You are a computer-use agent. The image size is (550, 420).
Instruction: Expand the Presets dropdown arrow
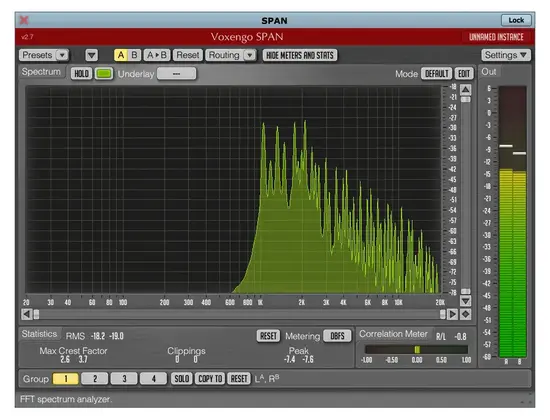click(62, 55)
